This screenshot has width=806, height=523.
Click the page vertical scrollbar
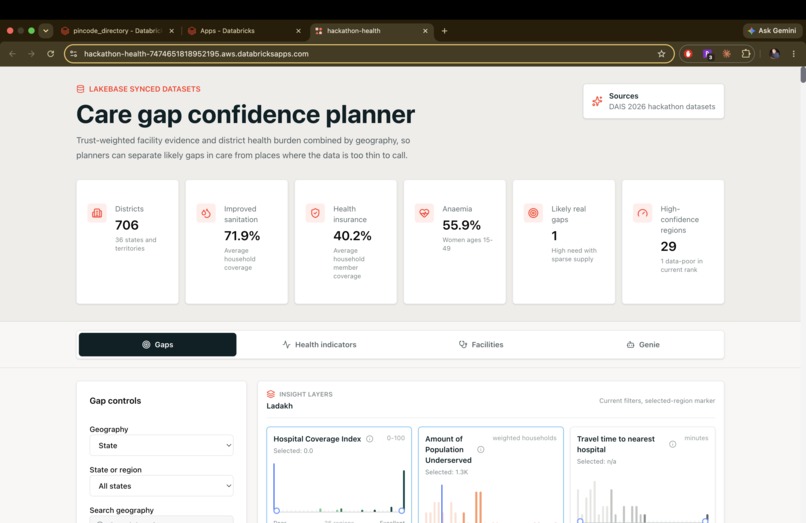point(803,74)
